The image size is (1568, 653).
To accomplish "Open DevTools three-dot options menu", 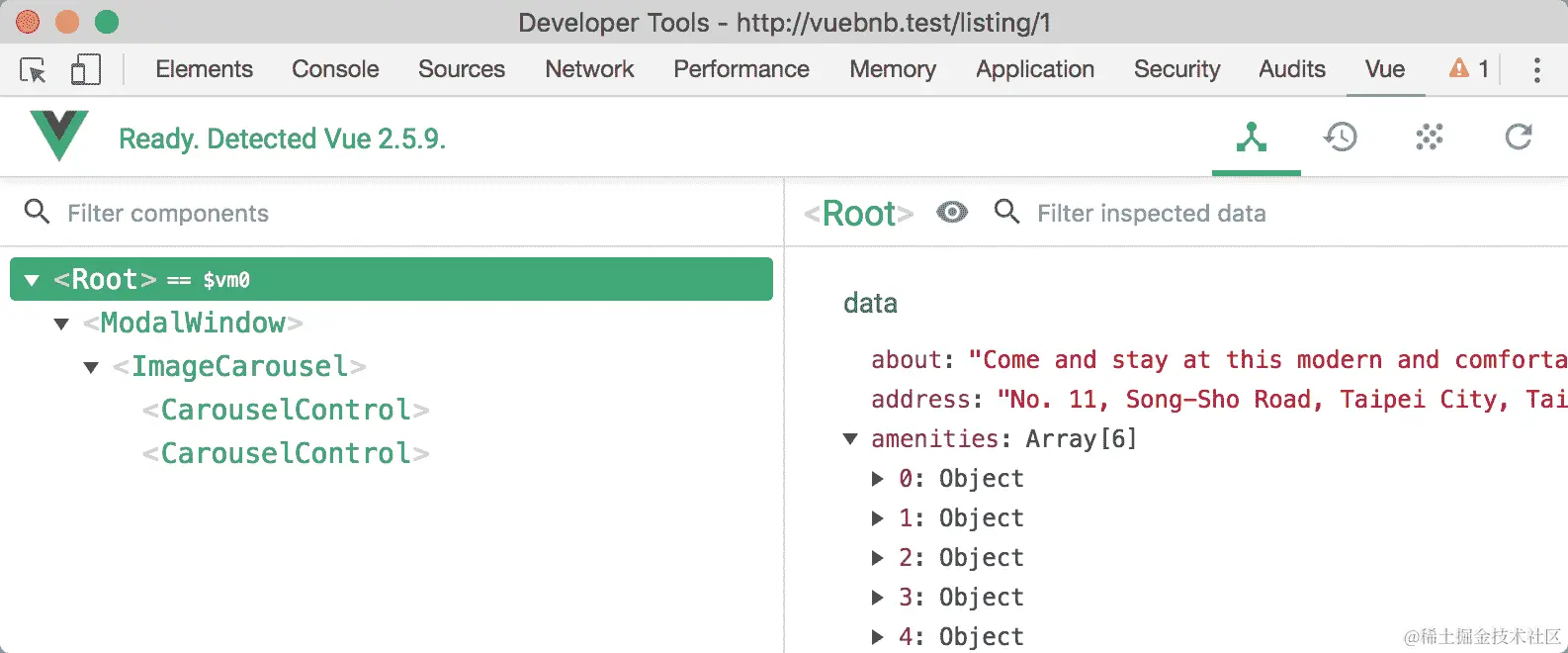I will (1536, 69).
